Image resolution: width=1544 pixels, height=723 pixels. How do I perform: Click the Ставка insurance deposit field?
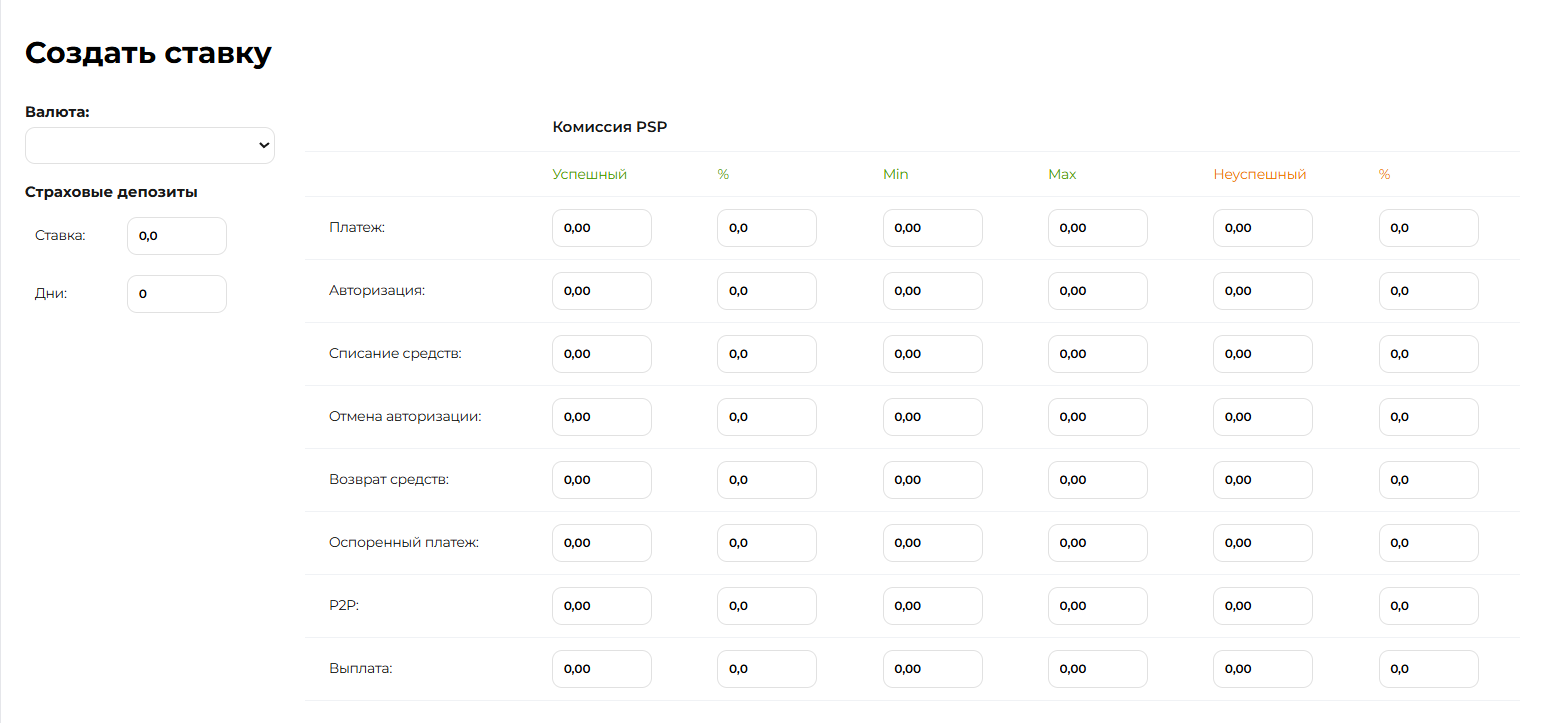(x=176, y=236)
